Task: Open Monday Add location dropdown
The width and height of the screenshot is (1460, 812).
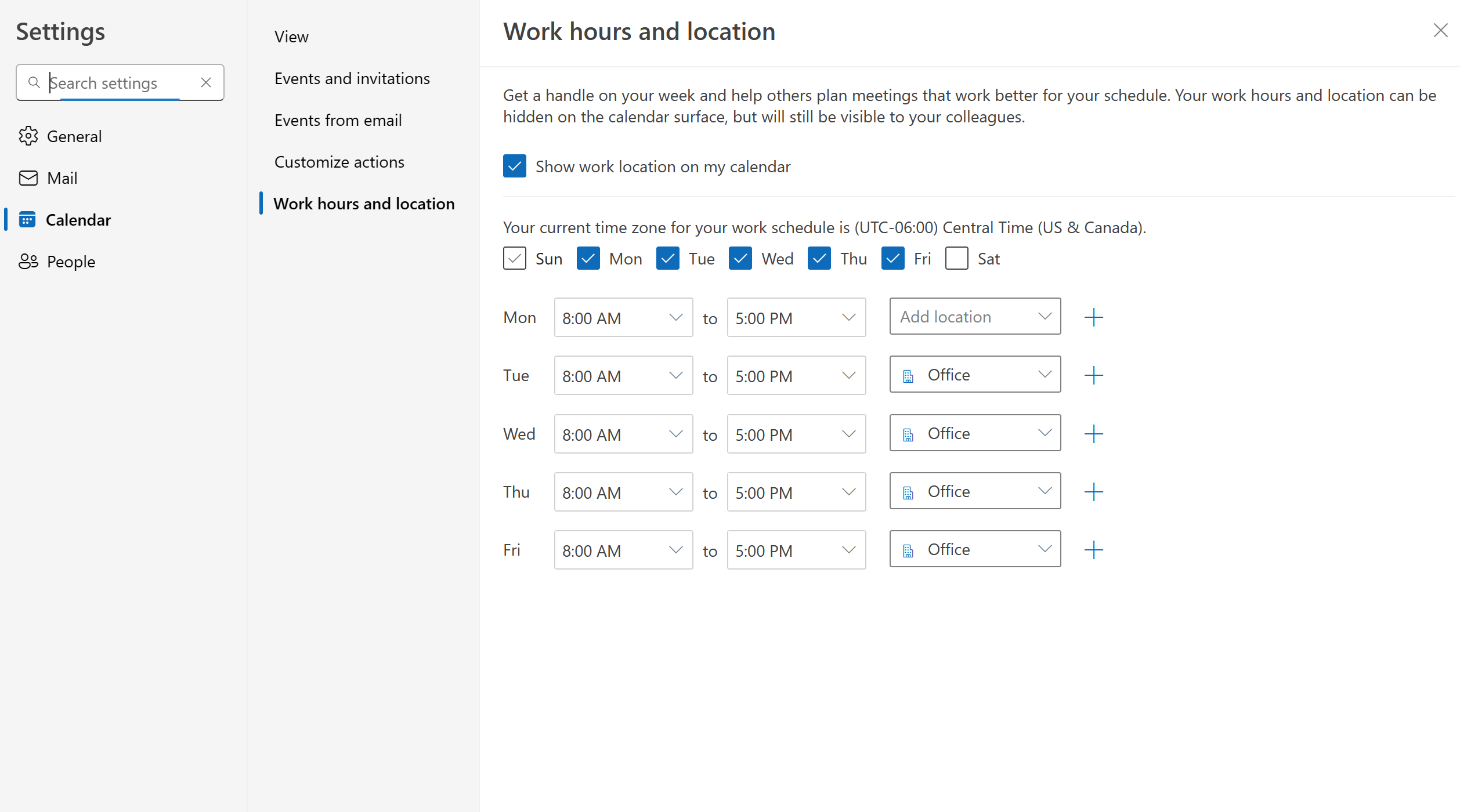Action: pos(975,317)
